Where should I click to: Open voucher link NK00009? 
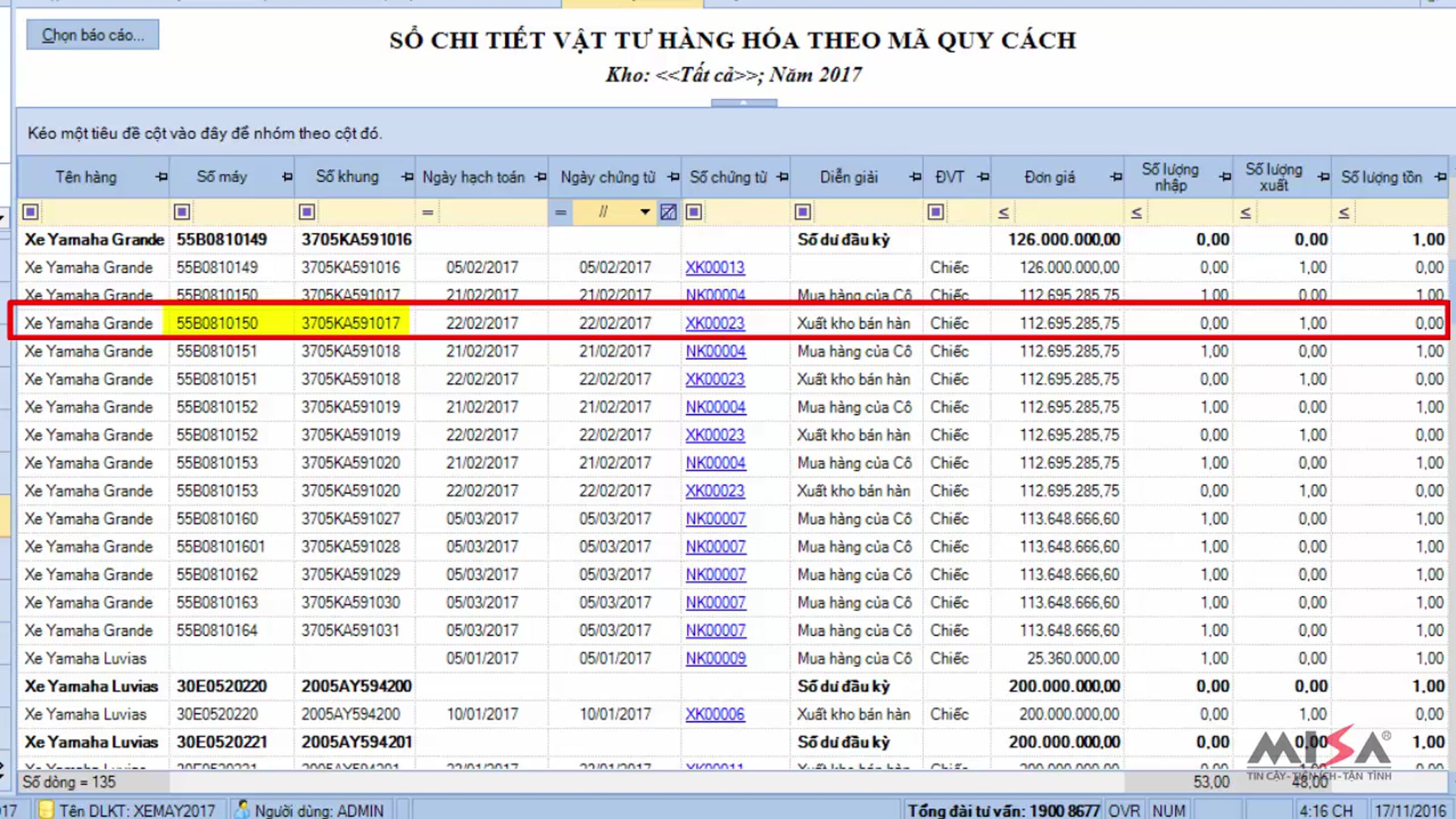716,658
